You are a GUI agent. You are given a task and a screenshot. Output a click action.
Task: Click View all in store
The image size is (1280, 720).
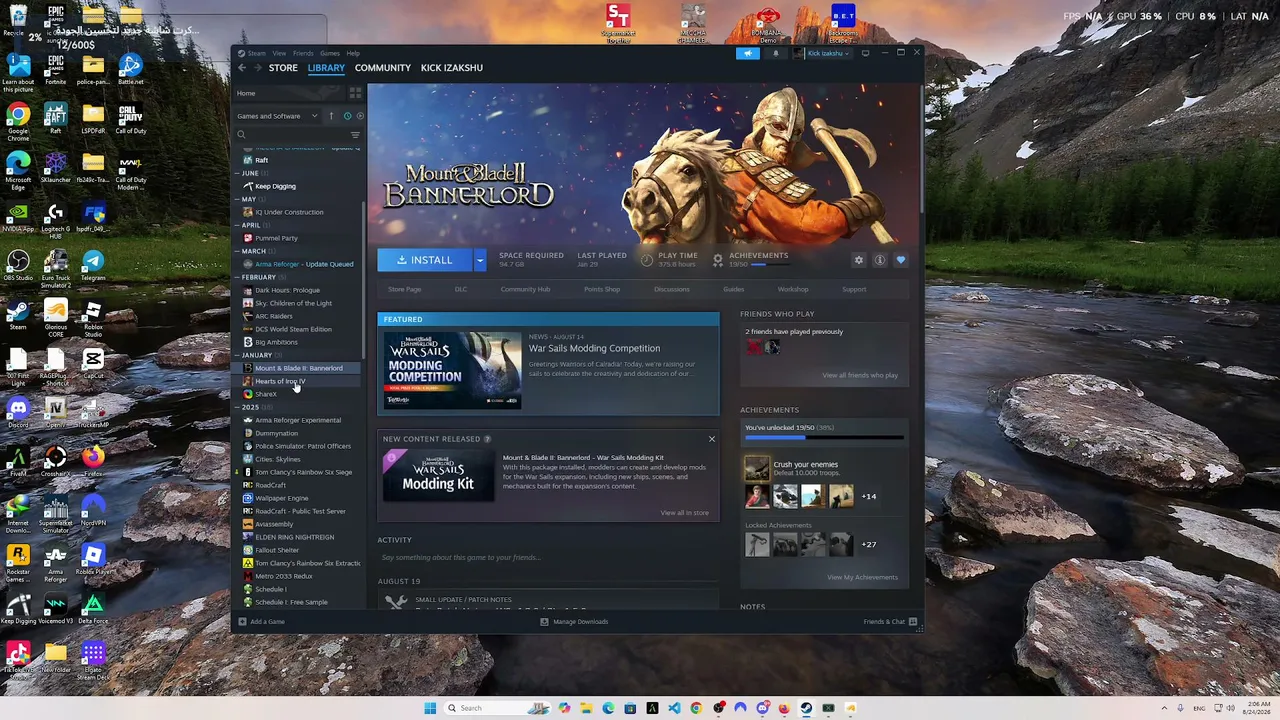click(685, 513)
